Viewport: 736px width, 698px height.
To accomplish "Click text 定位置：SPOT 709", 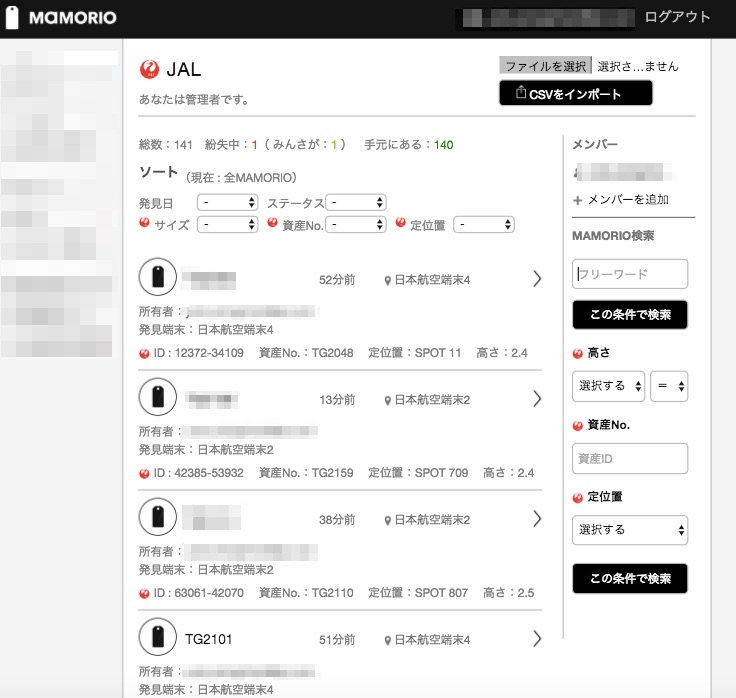I will coord(418,473).
